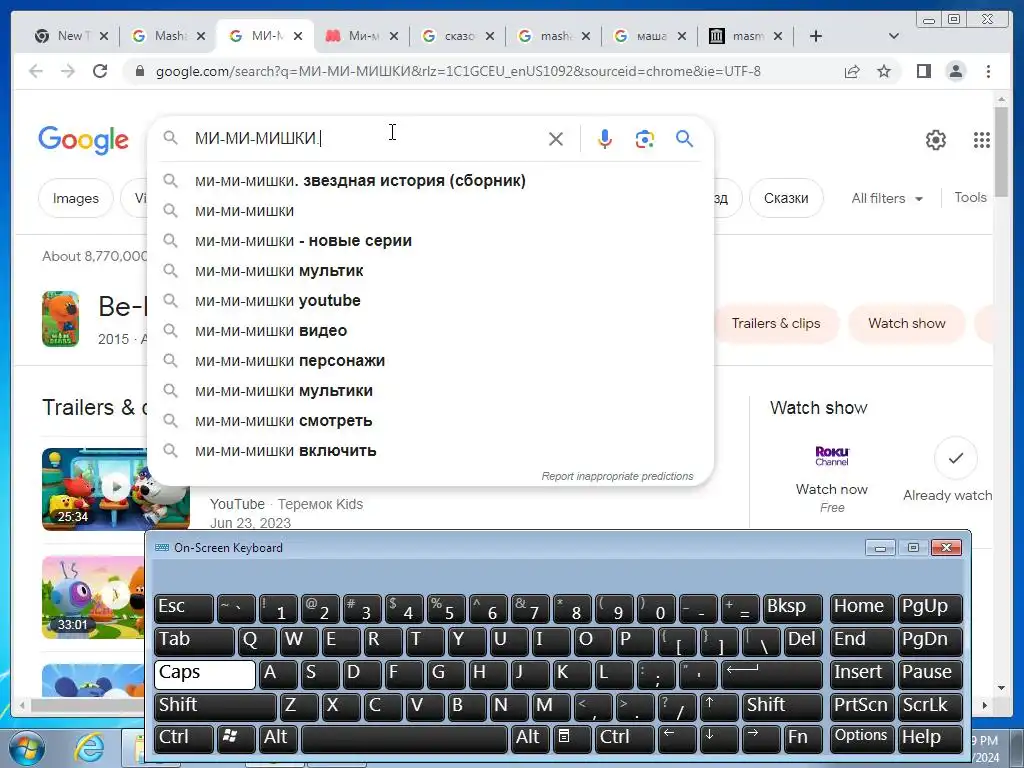Image resolution: width=1024 pixels, height=768 pixels.
Task: Click the right arrow key on keyboard
Action: 761,739
